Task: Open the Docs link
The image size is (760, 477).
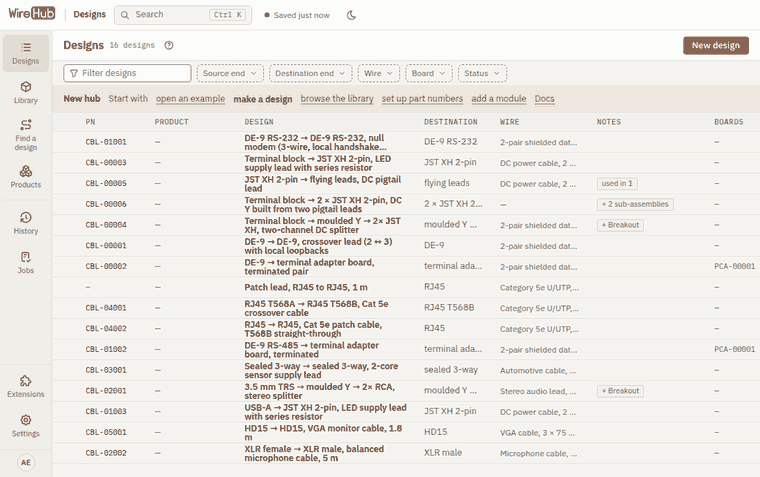Action: point(544,98)
